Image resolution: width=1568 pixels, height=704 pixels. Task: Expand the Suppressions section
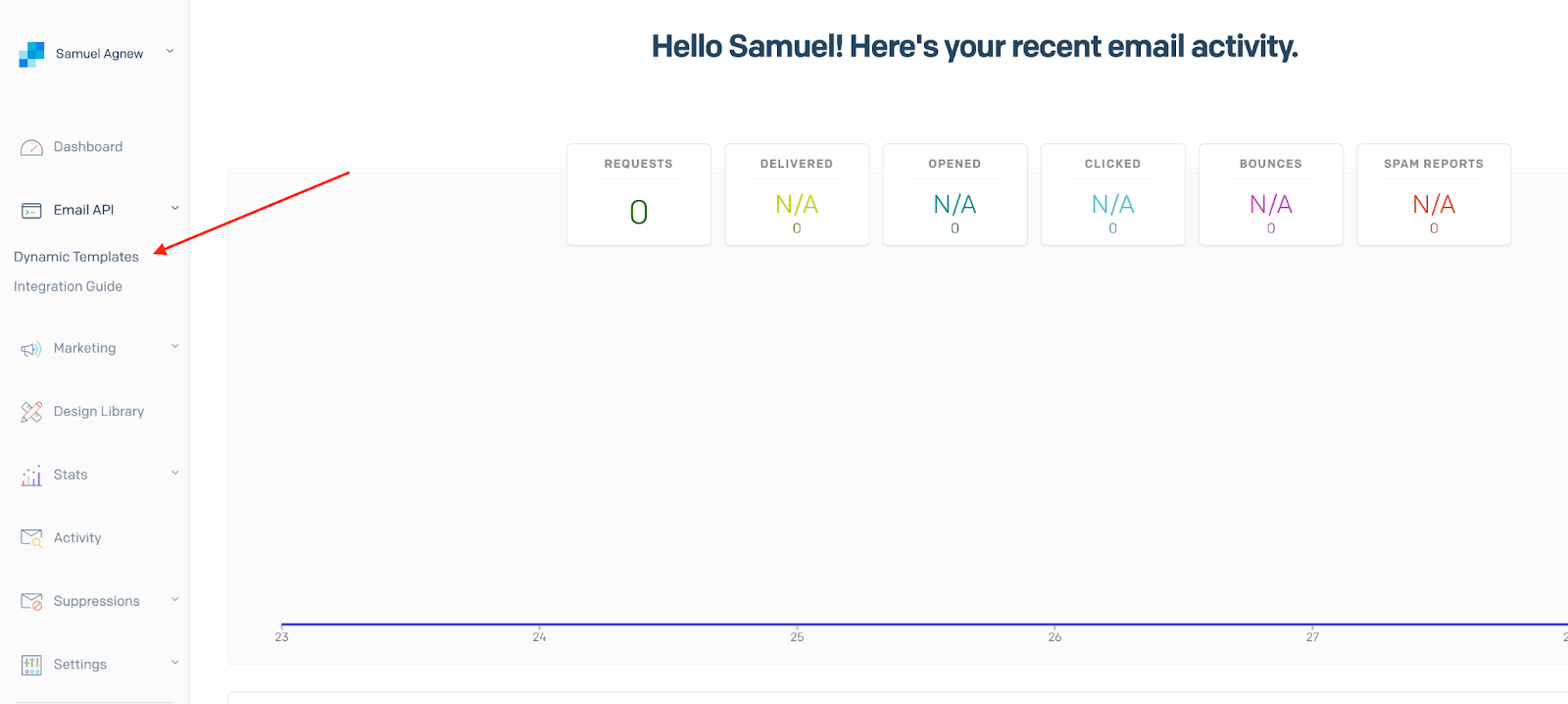pos(174,599)
